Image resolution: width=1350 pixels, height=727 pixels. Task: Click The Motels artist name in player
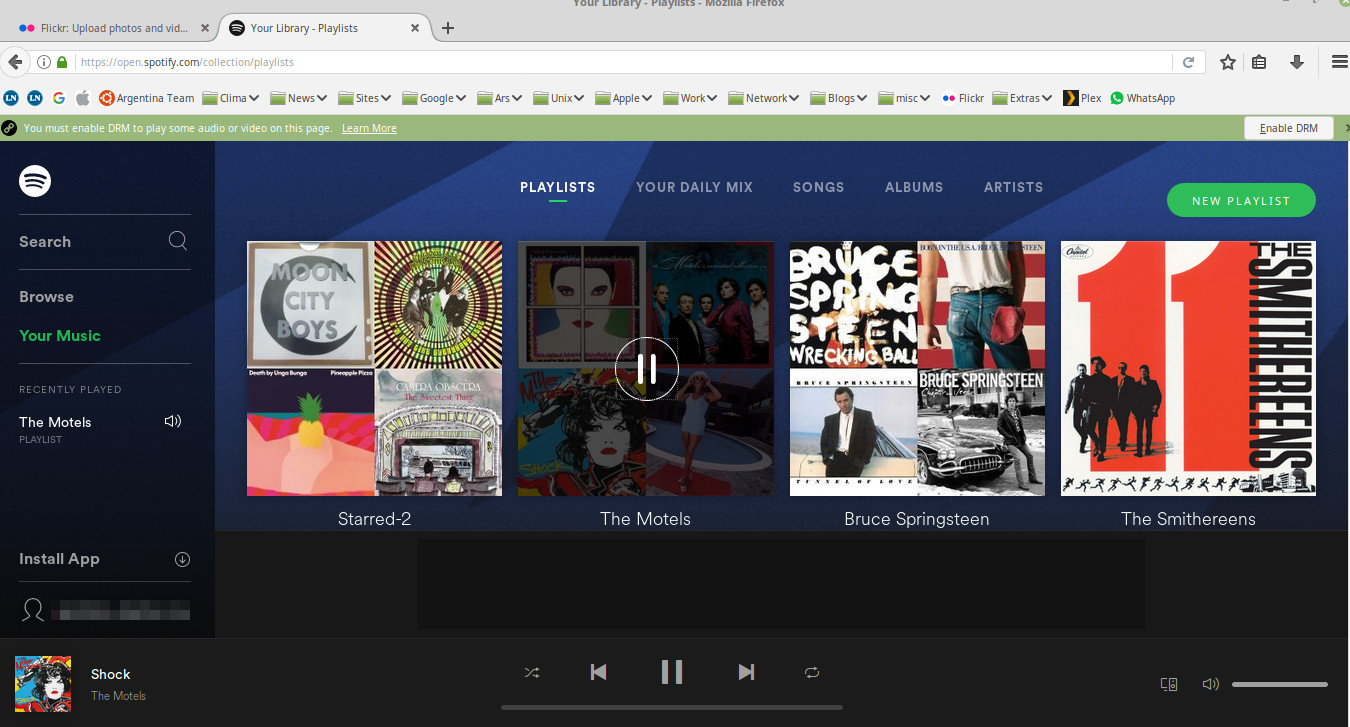coord(118,696)
